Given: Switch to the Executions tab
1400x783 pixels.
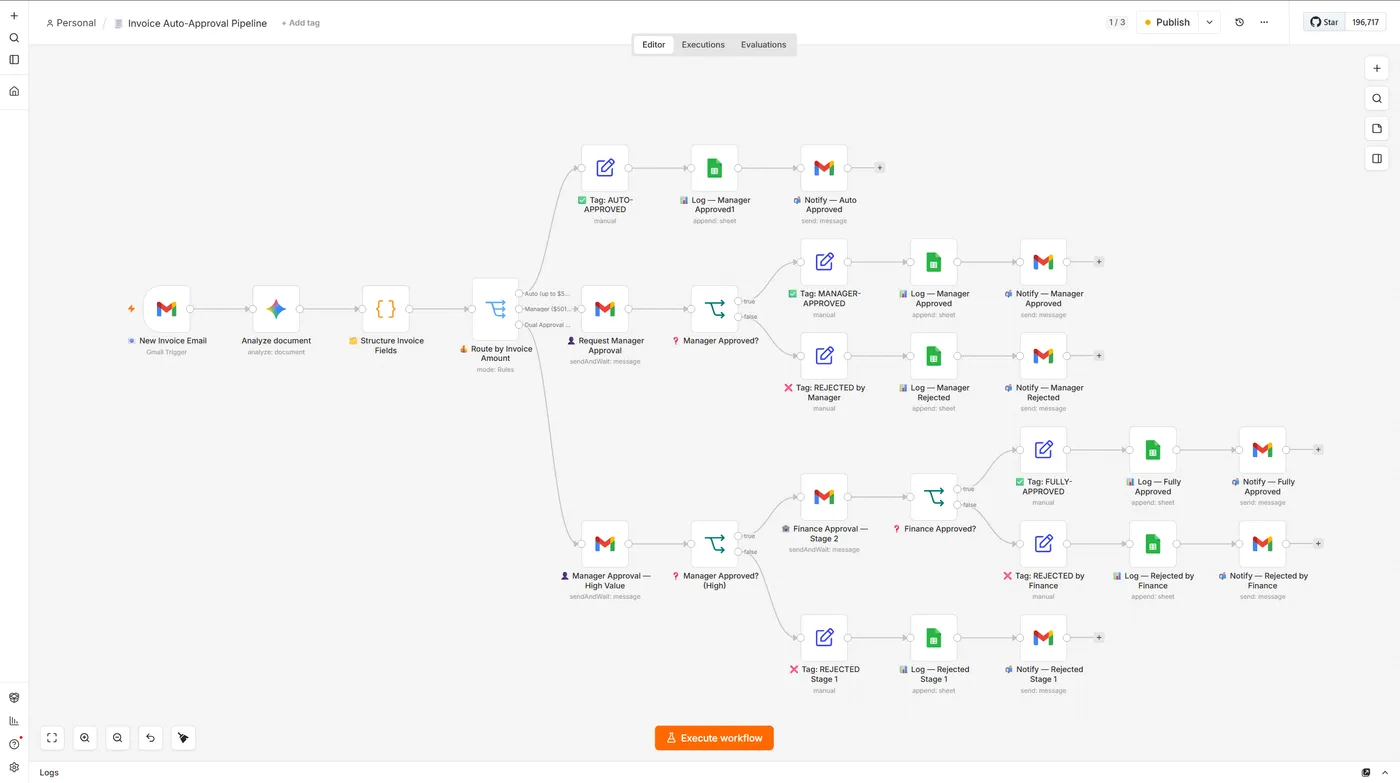Looking at the screenshot, I should tap(703, 45).
